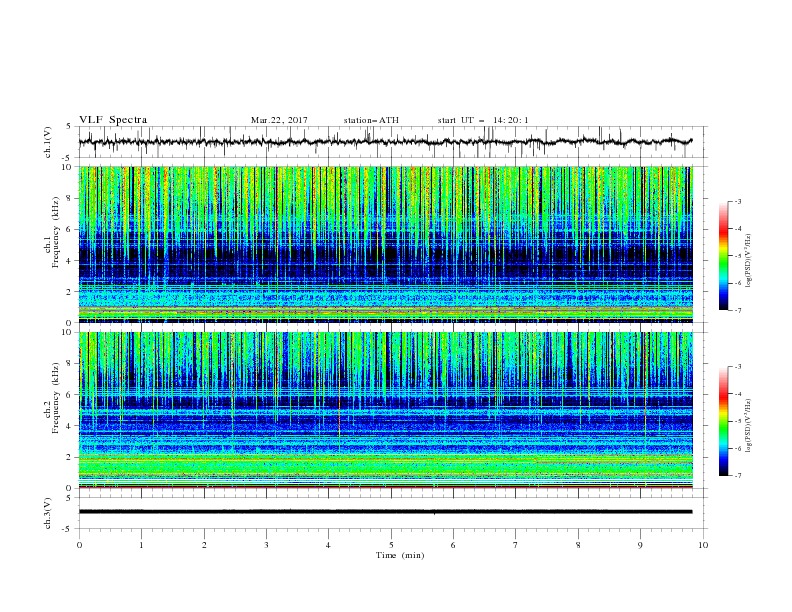The height and width of the screenshot is (612, 792).
Task: Click the ch.2 spectrogram color scale bar
Action: click(x=723, y=421)
